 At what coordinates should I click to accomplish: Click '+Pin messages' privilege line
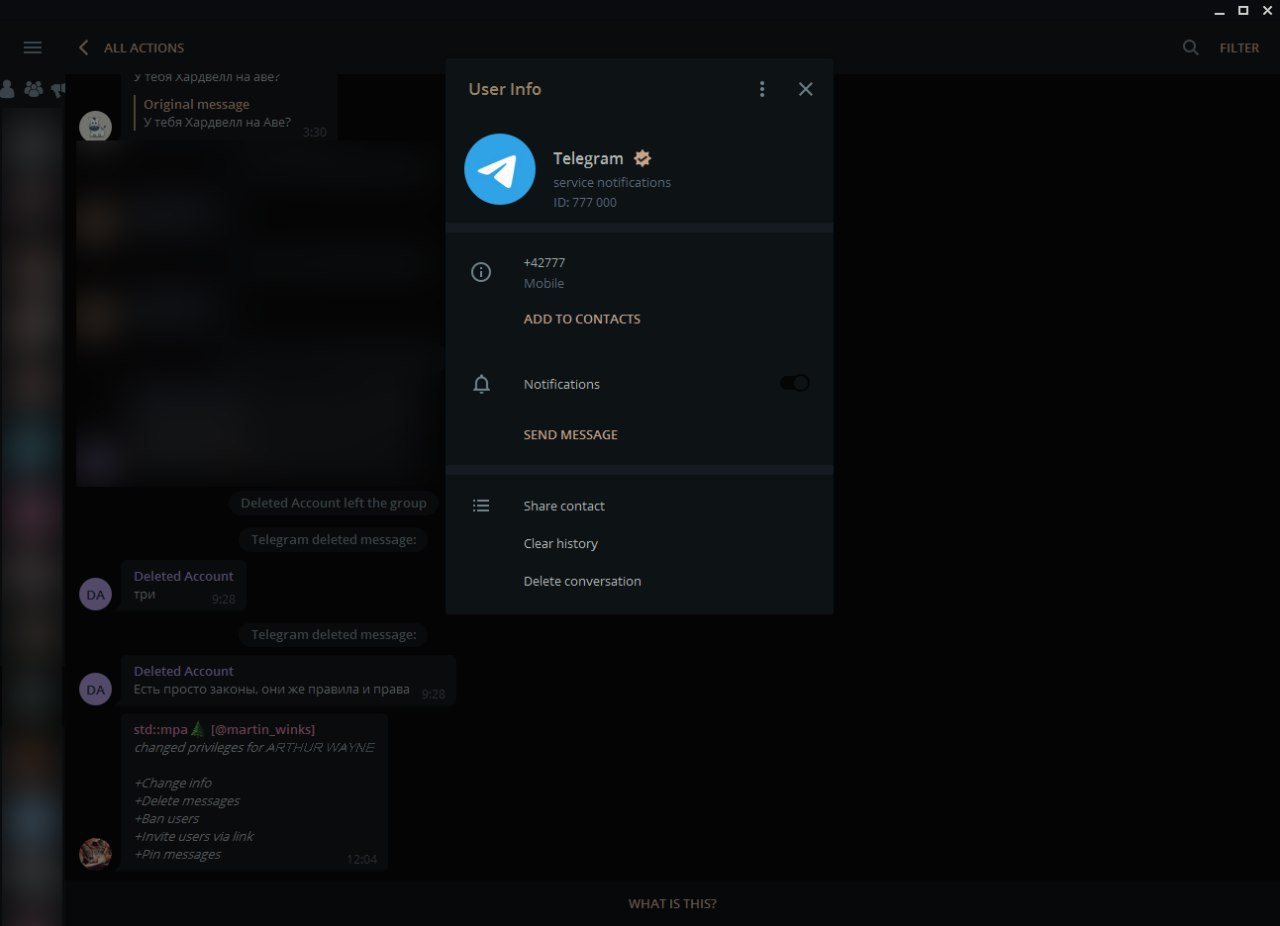[177, 854]
